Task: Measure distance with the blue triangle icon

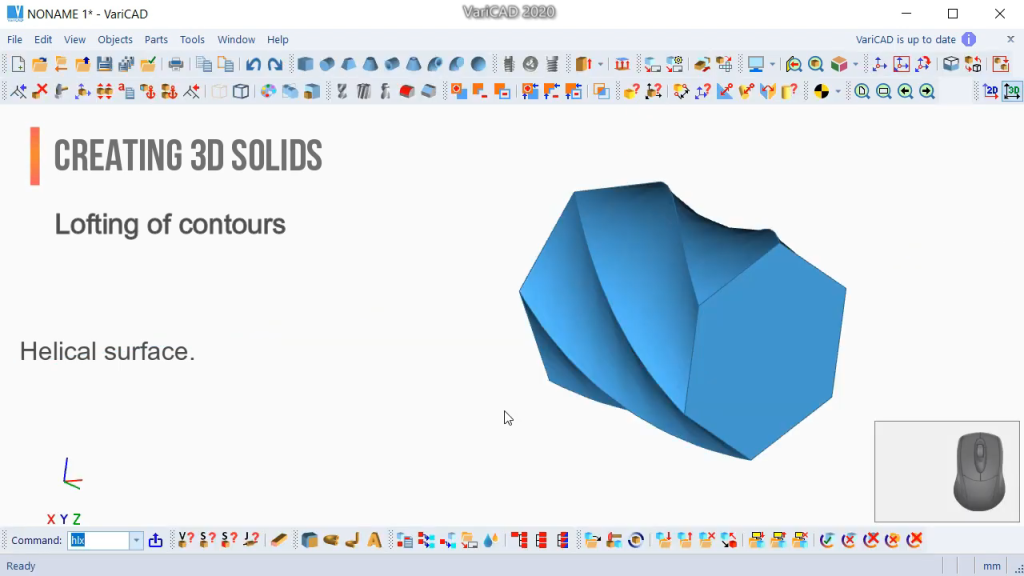Action: point(724,91)
